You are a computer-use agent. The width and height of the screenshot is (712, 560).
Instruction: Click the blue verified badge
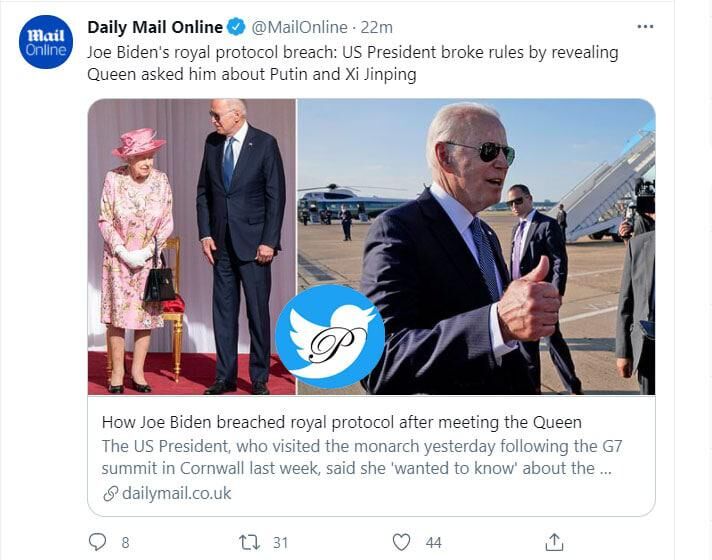click(236, 27)
